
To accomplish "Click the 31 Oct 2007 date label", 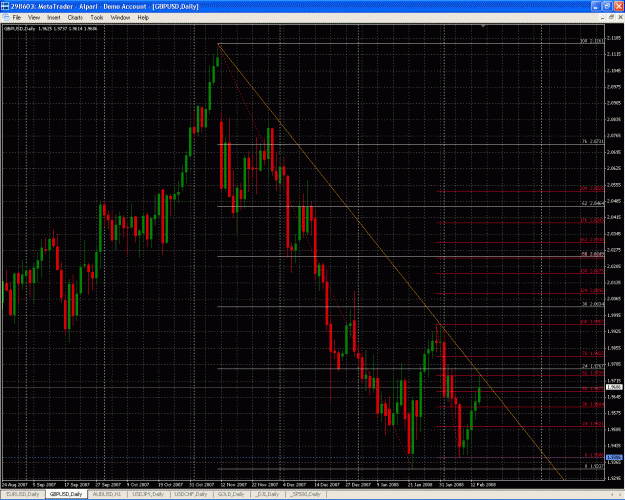I will (x=202, y=484).
